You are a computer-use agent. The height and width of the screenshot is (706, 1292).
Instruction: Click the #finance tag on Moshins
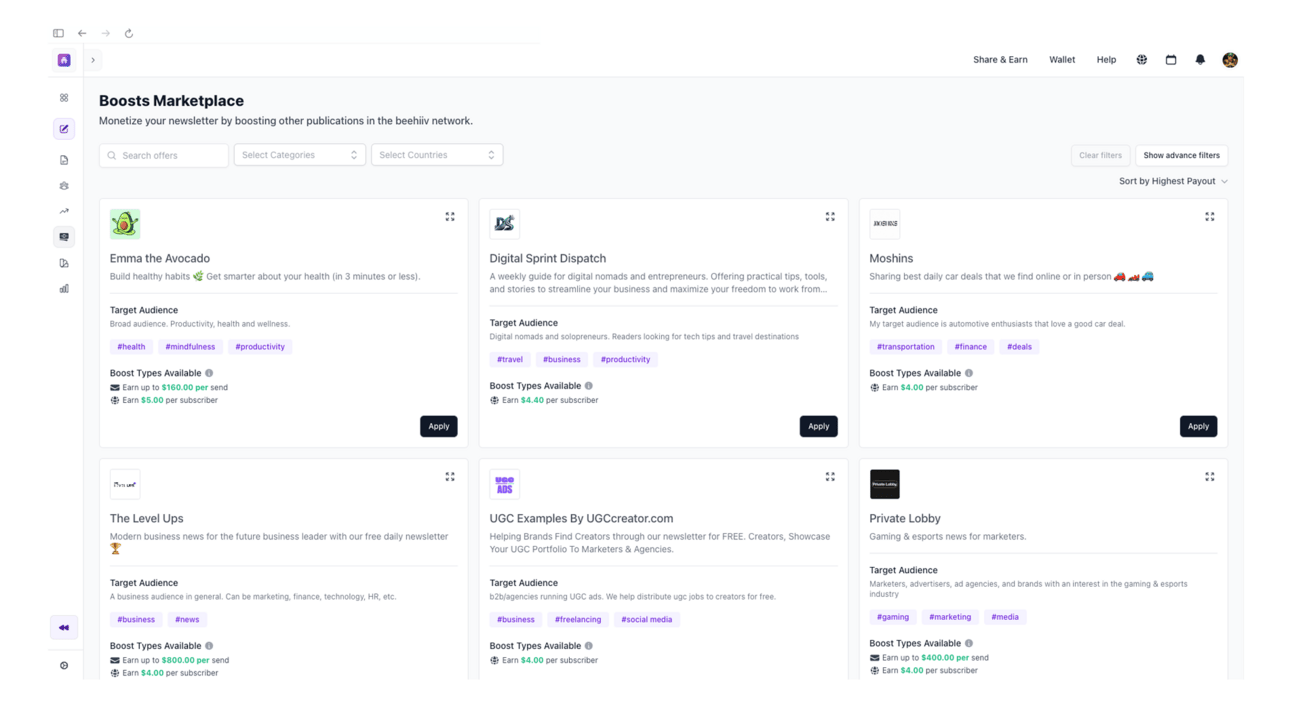tap(971, 347)
